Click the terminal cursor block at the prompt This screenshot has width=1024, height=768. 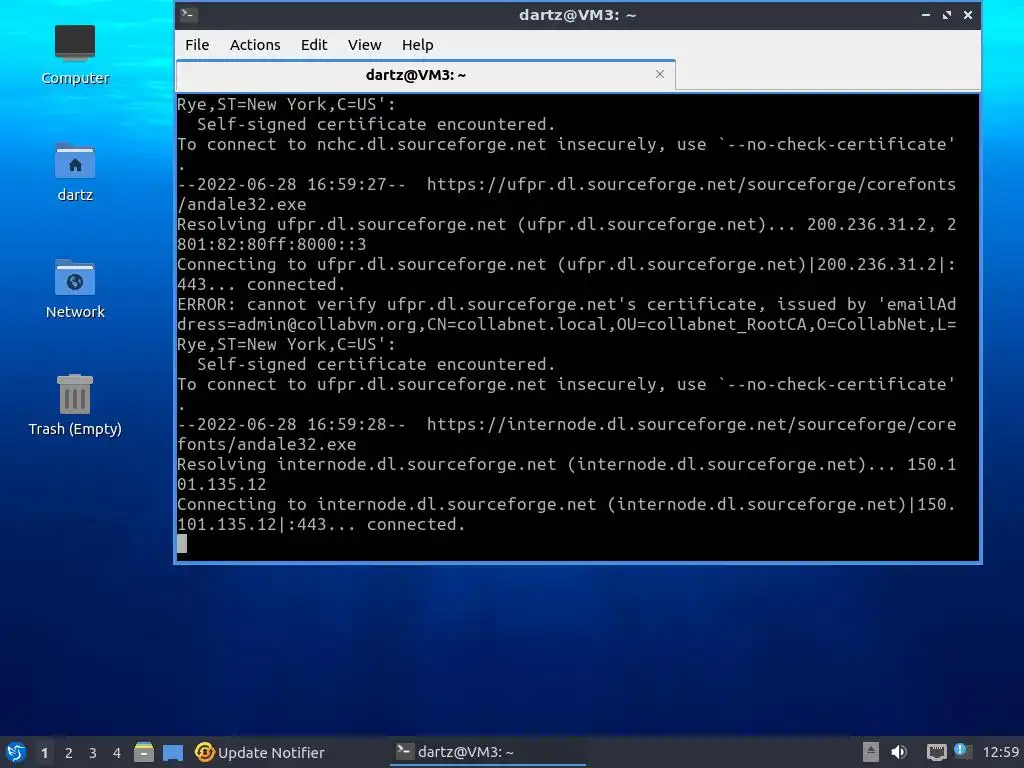pyautogui.click(x=182, y=543)
